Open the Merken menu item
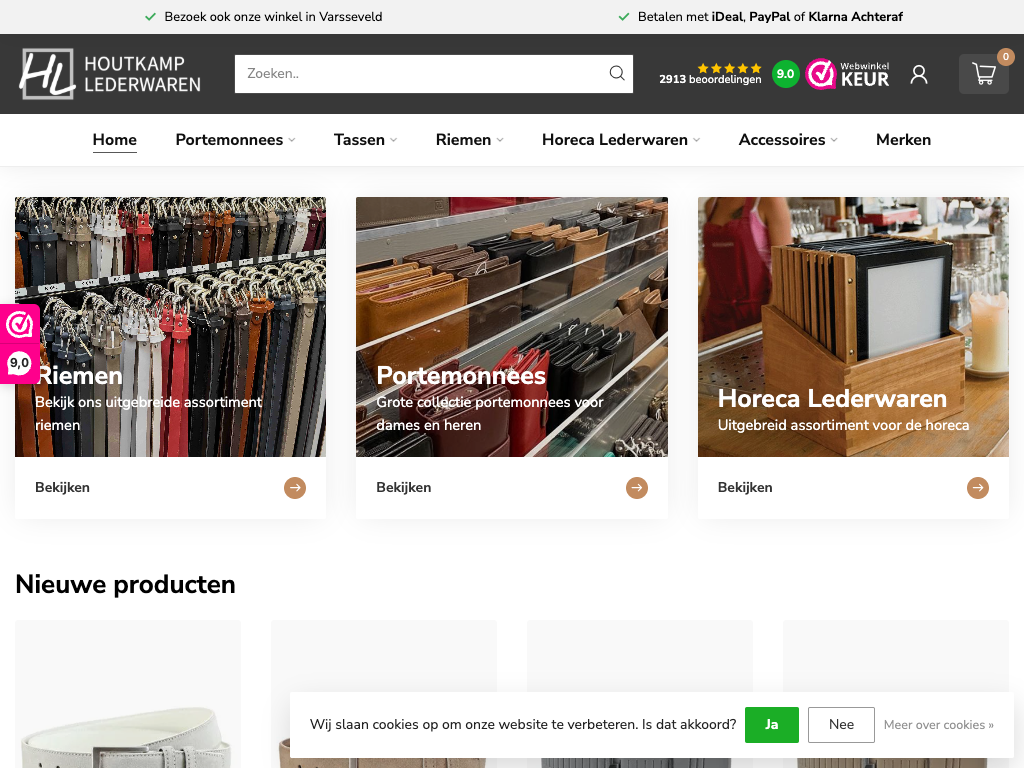 903,140
